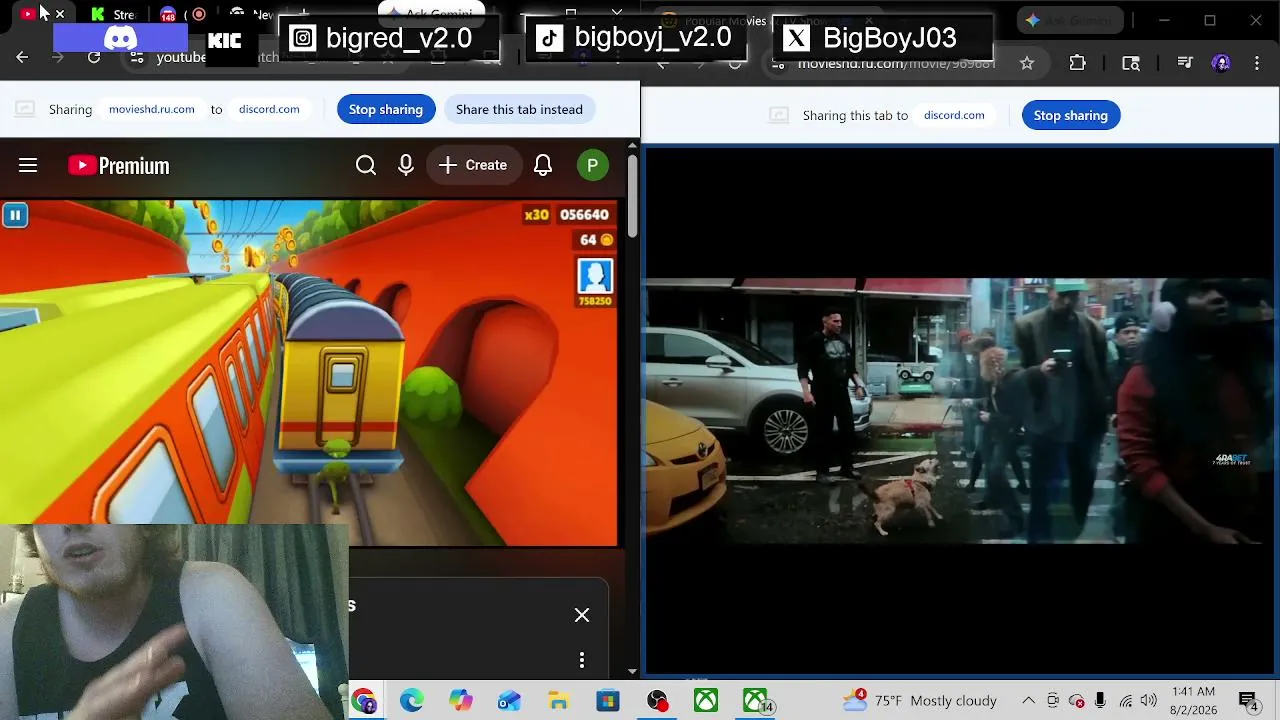Open the volume speaker tray icon
Viewport: 1280px width, 720px height.
[x=1148, y=701]
